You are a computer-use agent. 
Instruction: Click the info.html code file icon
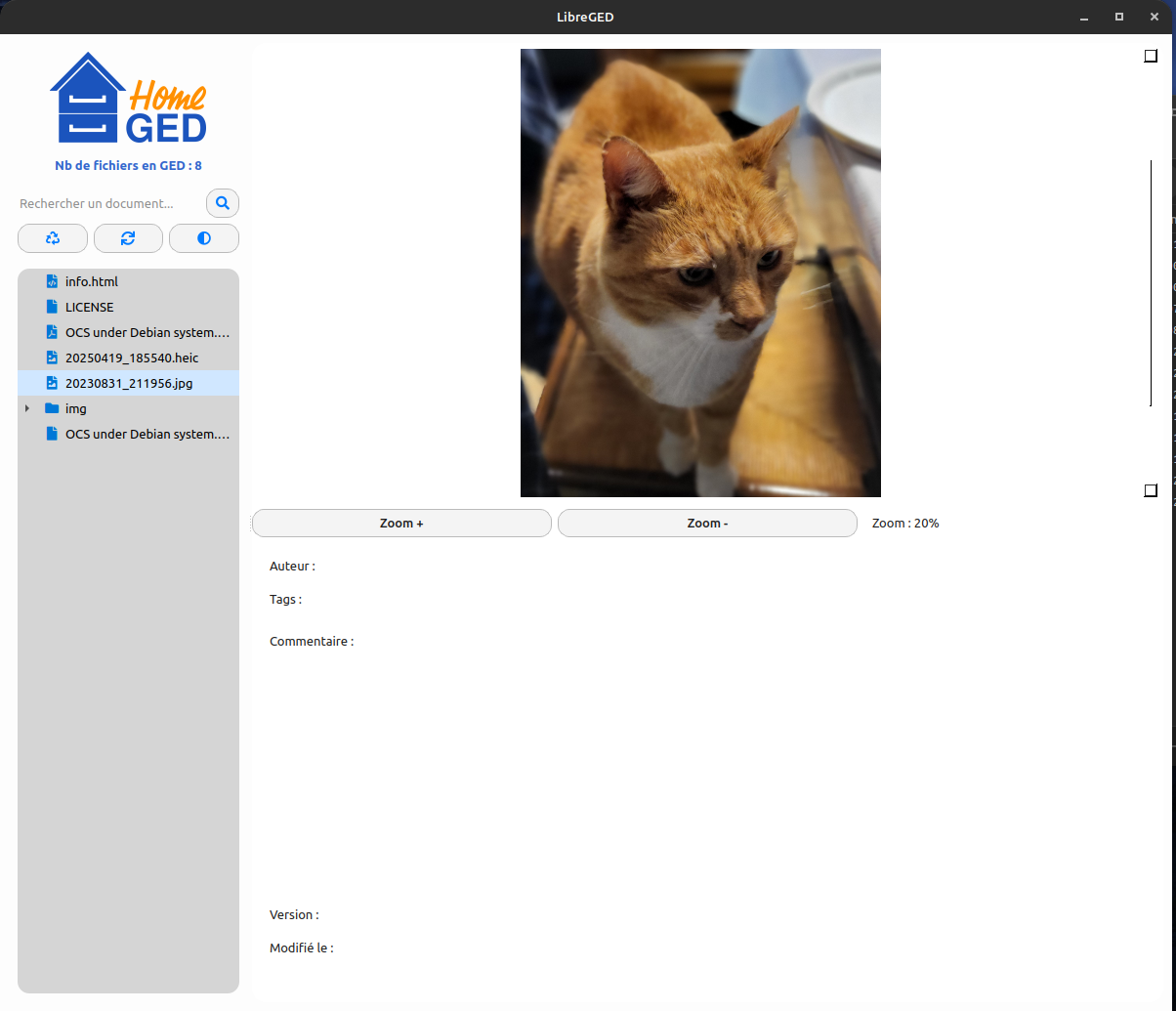(52, 281)
